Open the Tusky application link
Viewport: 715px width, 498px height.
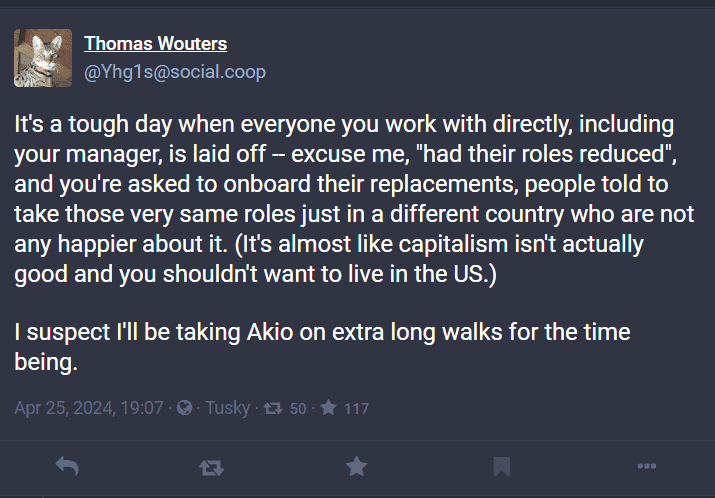(x=227, y=408)
